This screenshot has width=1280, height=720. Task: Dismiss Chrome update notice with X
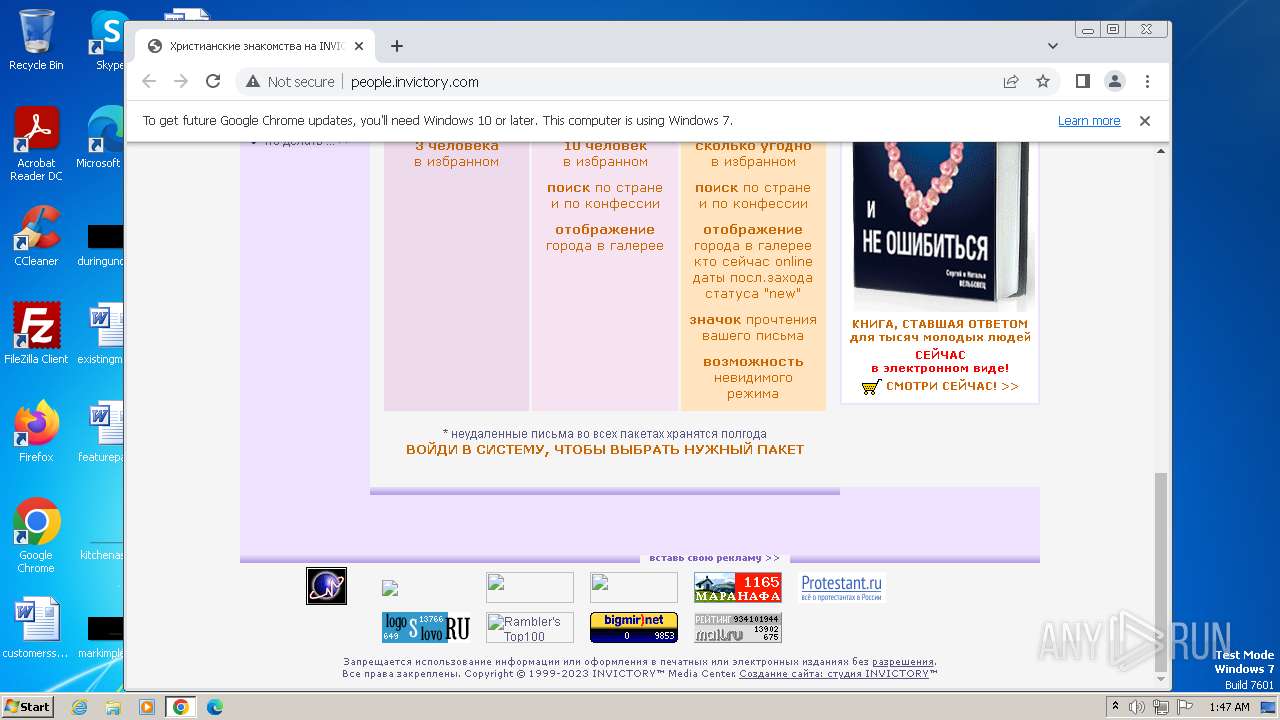point(1145,121)
